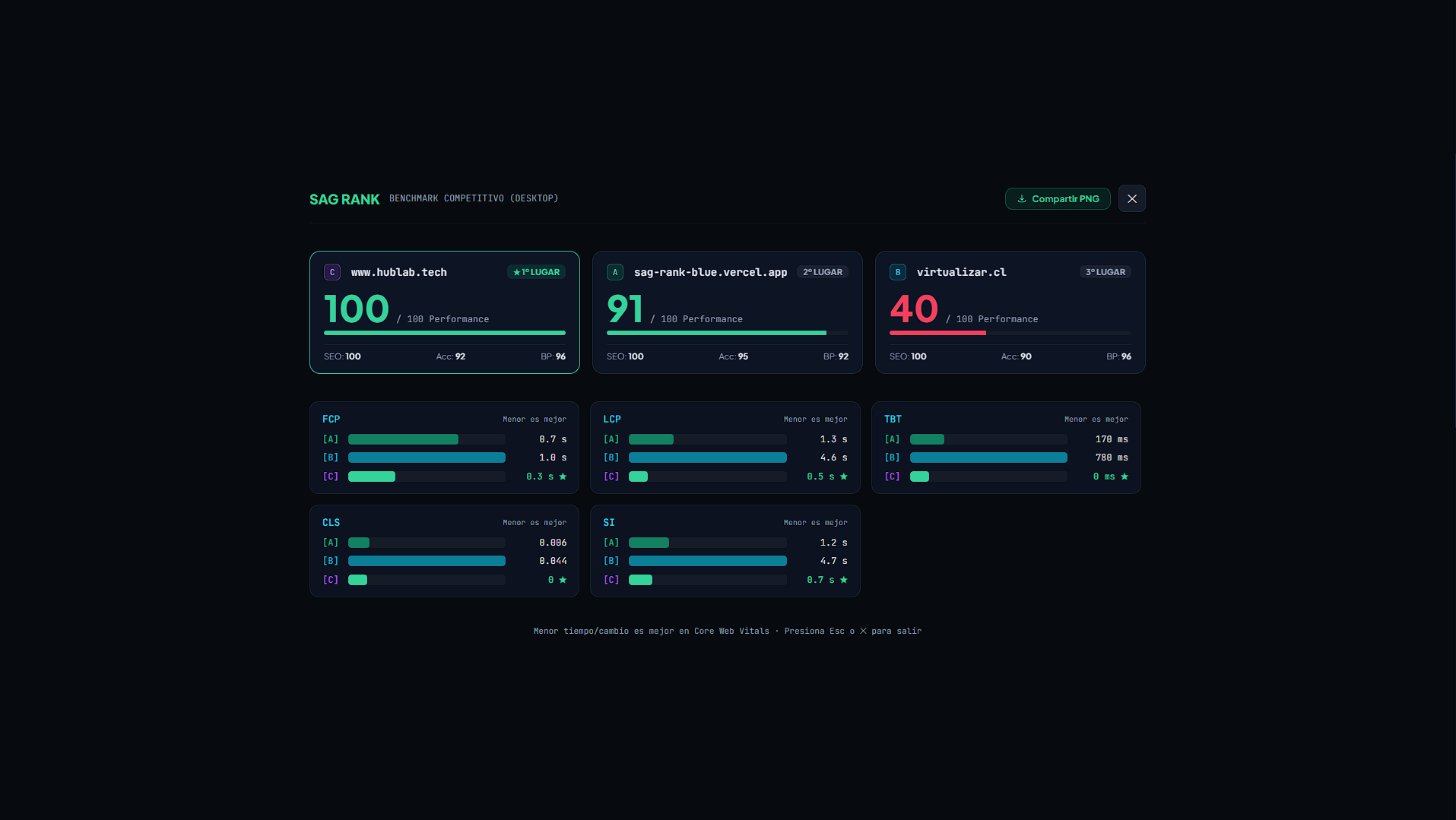The height and width of the screenshot is (820, 1456).
Task: Click the 1º LUGAR star badge
Action: (x=537, y=272)
